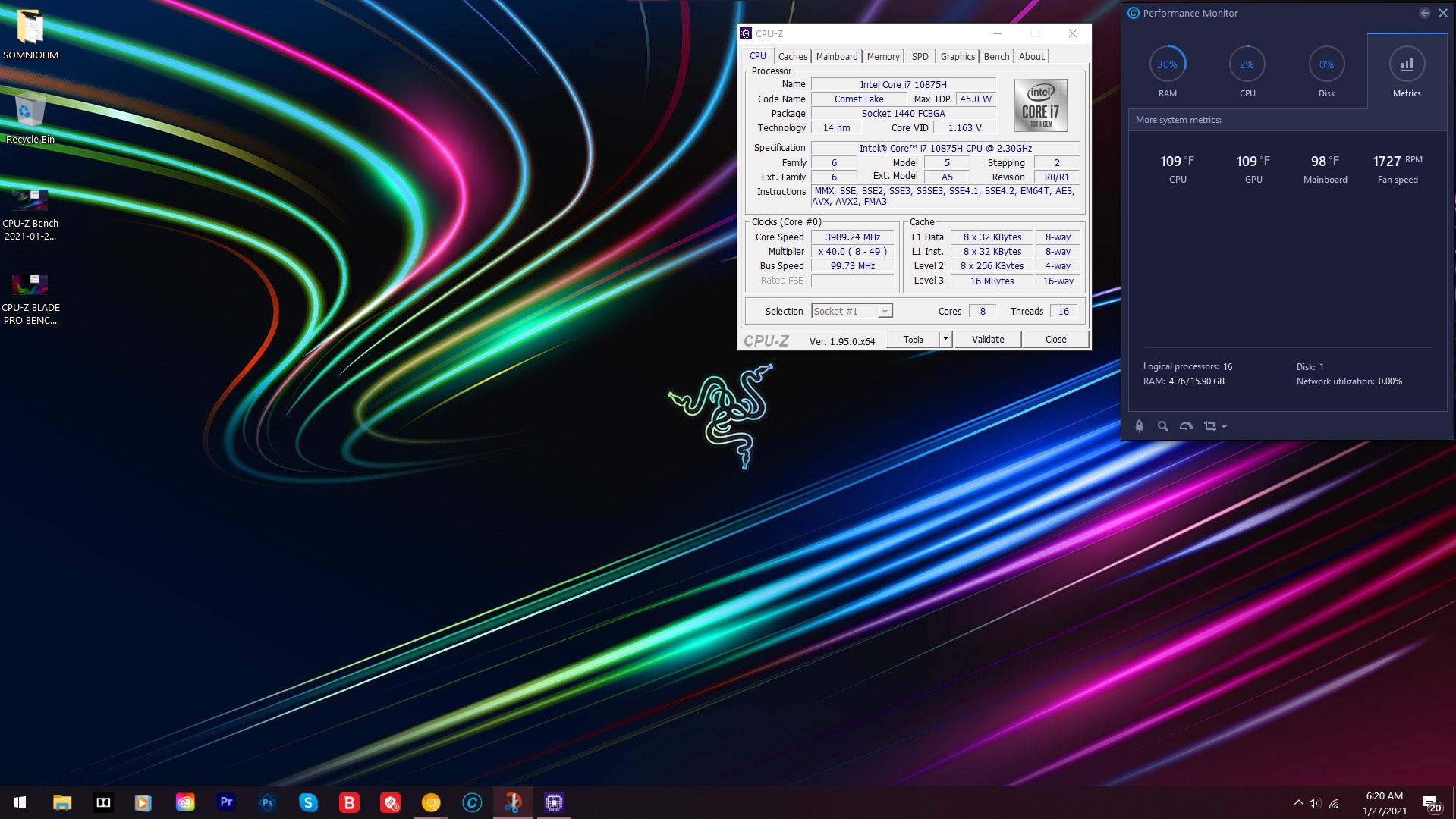1456x819 pixels.
Task: Open the taskbar clock showing 6:20 AM
Action: point(1385,803)
